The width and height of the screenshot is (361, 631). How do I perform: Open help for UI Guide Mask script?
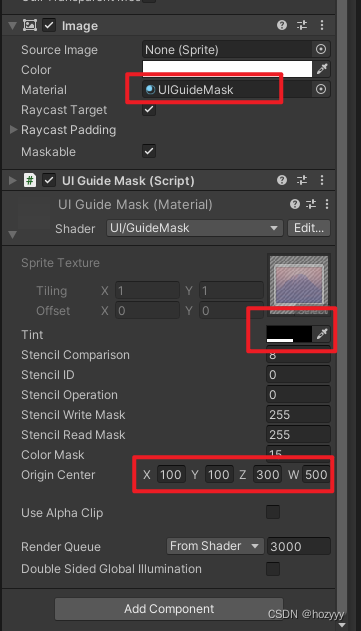coord(282,180)
